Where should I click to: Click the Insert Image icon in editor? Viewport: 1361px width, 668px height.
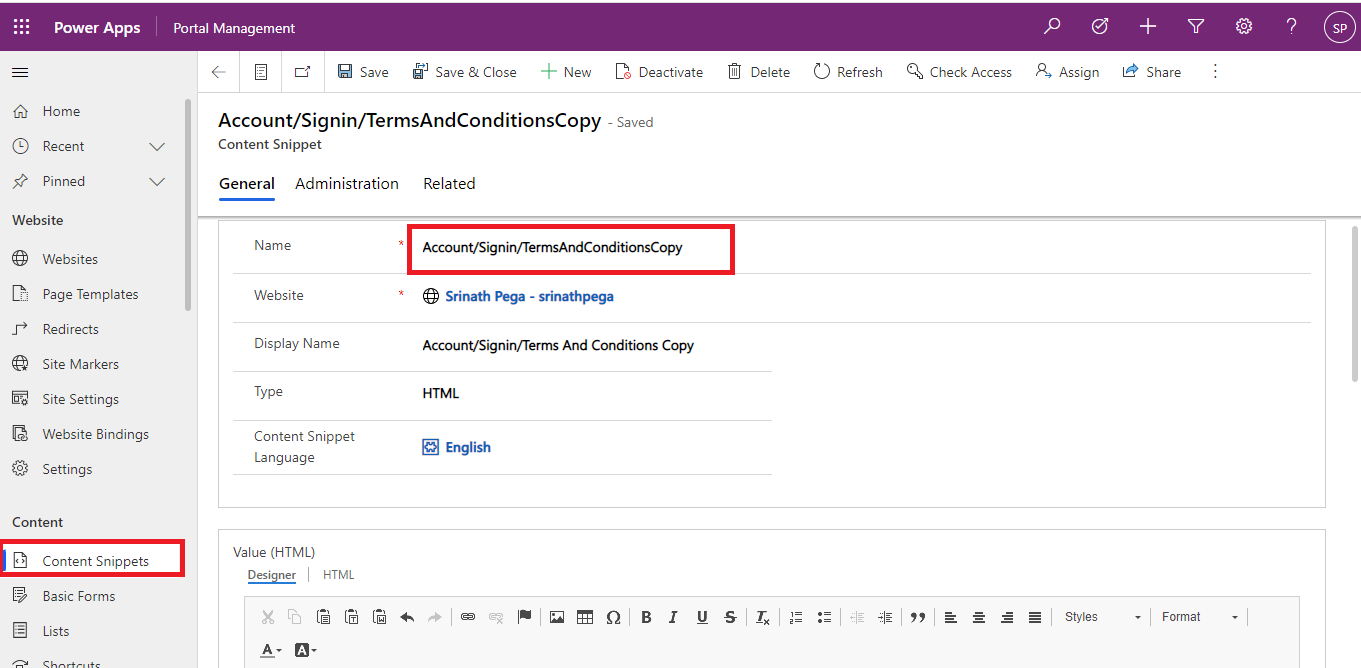[x=557, y=617]
